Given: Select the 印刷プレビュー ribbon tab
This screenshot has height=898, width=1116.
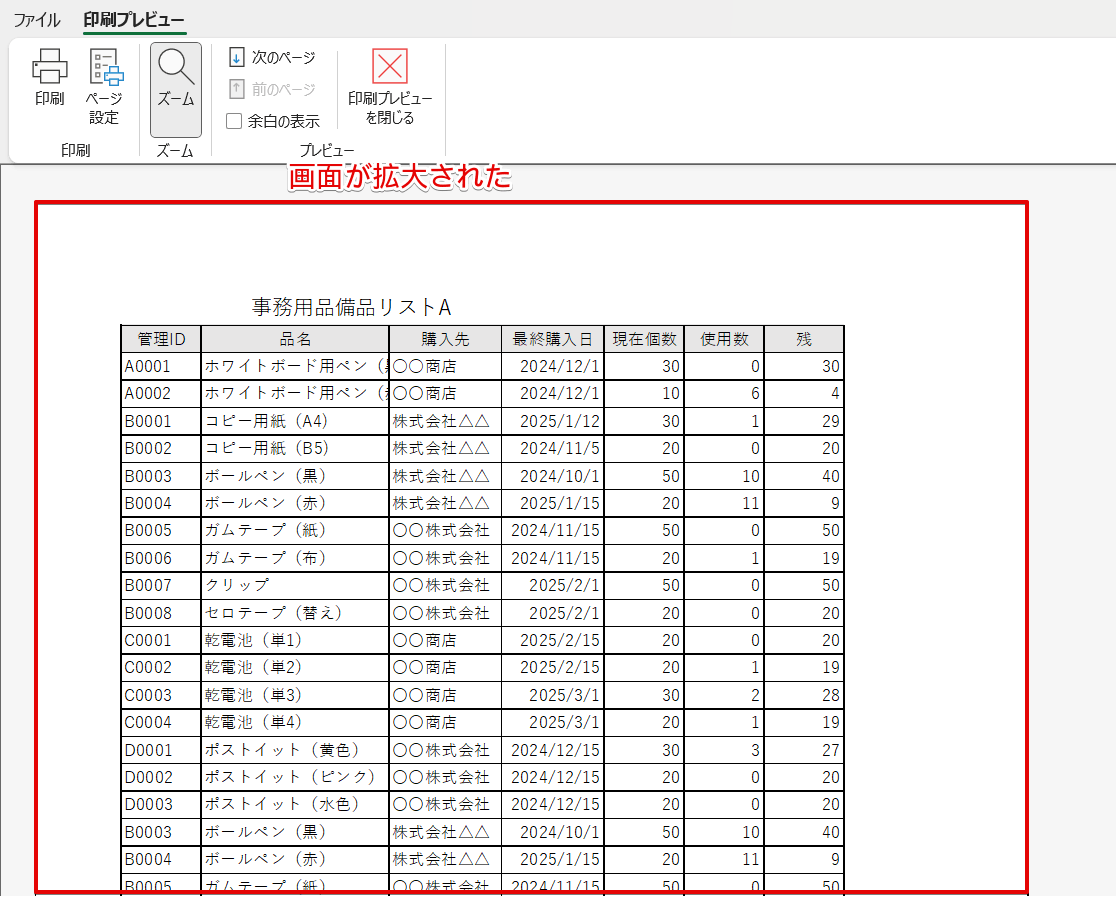Looking at the screenshot, I should coord(134,20).
